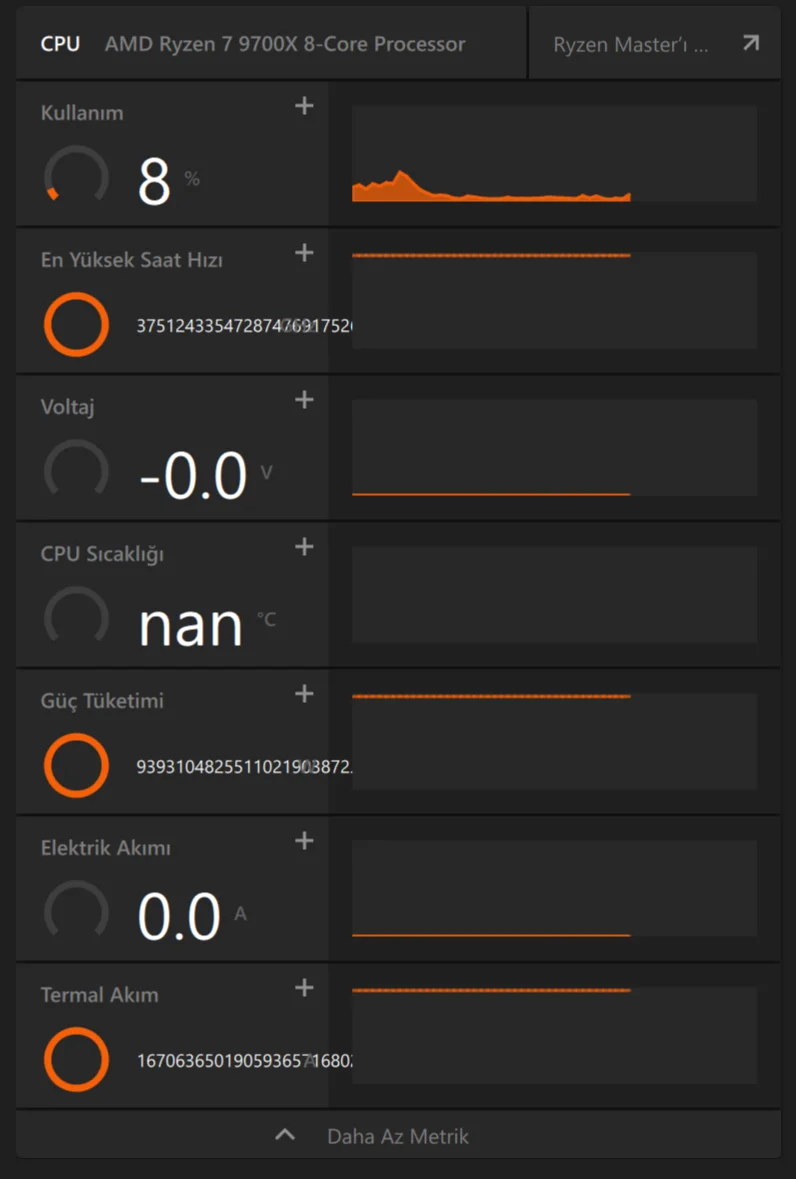The height and width of the screenshot is (1179, 796).
Task: Click the orange En Yüksek Saat Hızı gauge ring
Action: tap(76, 324)
